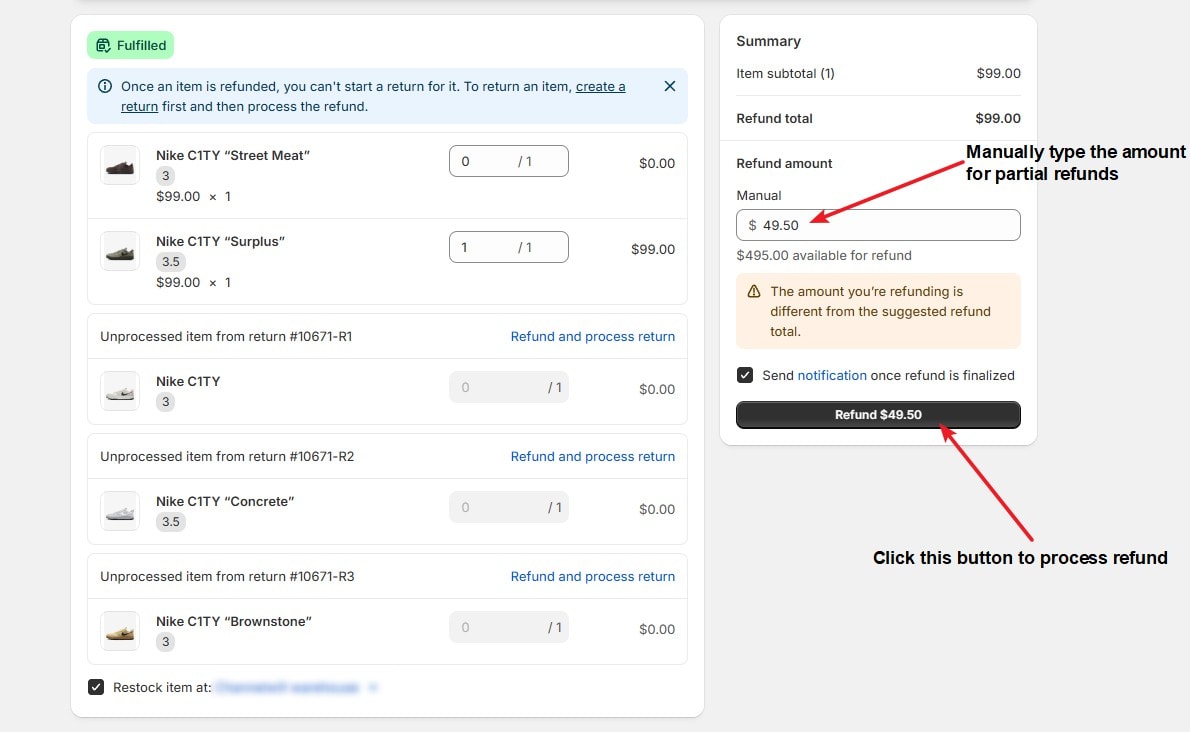This screenshot has height=732, width=1190.
Task: Click size badge 3.5 under Concrete
Action: pyautogui.click(x=171, y=522)
